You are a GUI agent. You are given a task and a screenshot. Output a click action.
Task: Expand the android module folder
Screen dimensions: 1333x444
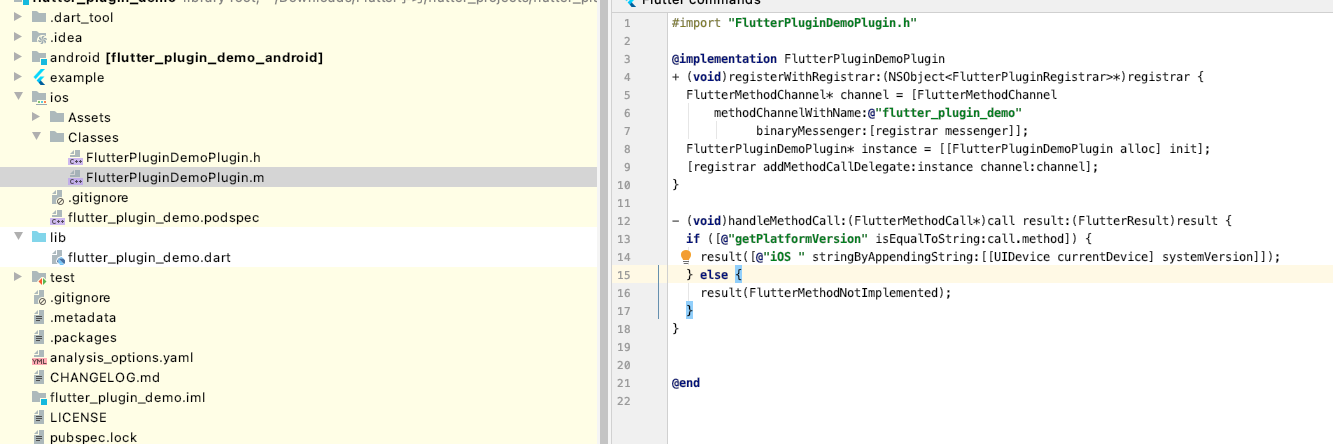click(x=19, y=57)
